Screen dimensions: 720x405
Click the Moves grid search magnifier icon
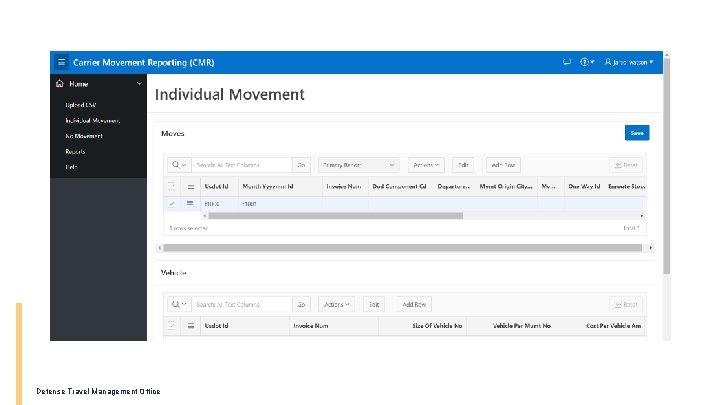click(x=178, y=165)
